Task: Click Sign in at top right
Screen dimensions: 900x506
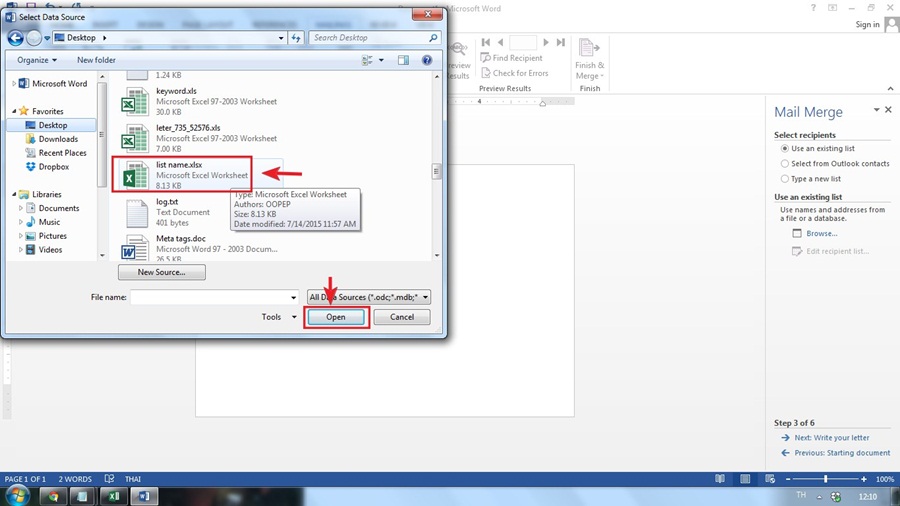Action: [x=867, y=25]
